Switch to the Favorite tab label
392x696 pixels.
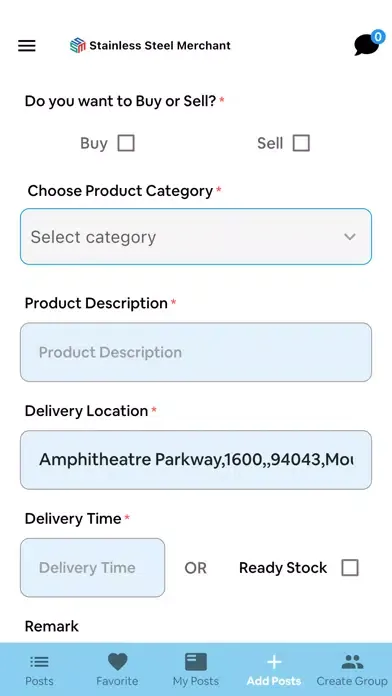coord(117,681)
